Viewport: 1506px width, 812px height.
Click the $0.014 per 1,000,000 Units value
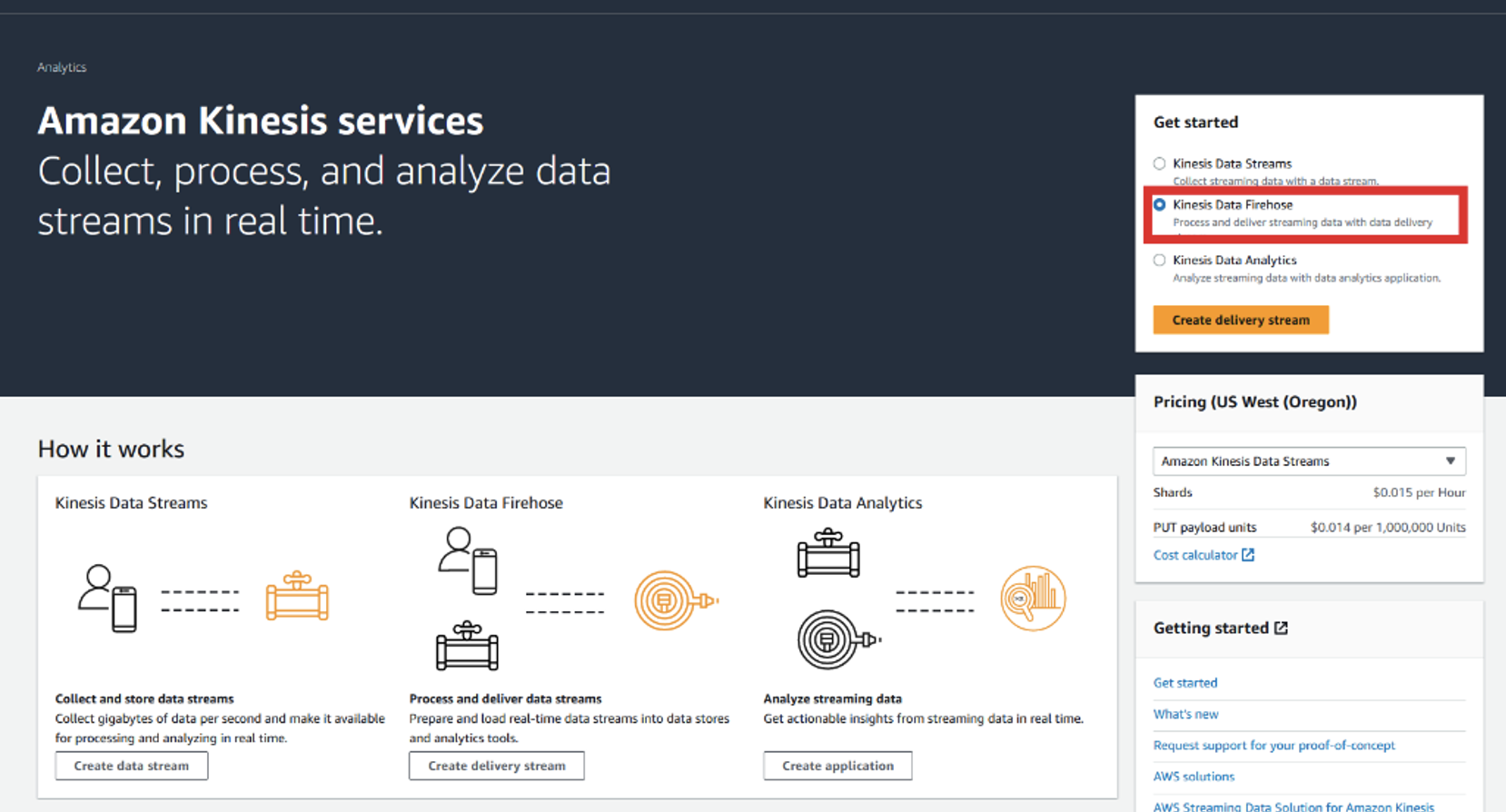(1388, 527)
